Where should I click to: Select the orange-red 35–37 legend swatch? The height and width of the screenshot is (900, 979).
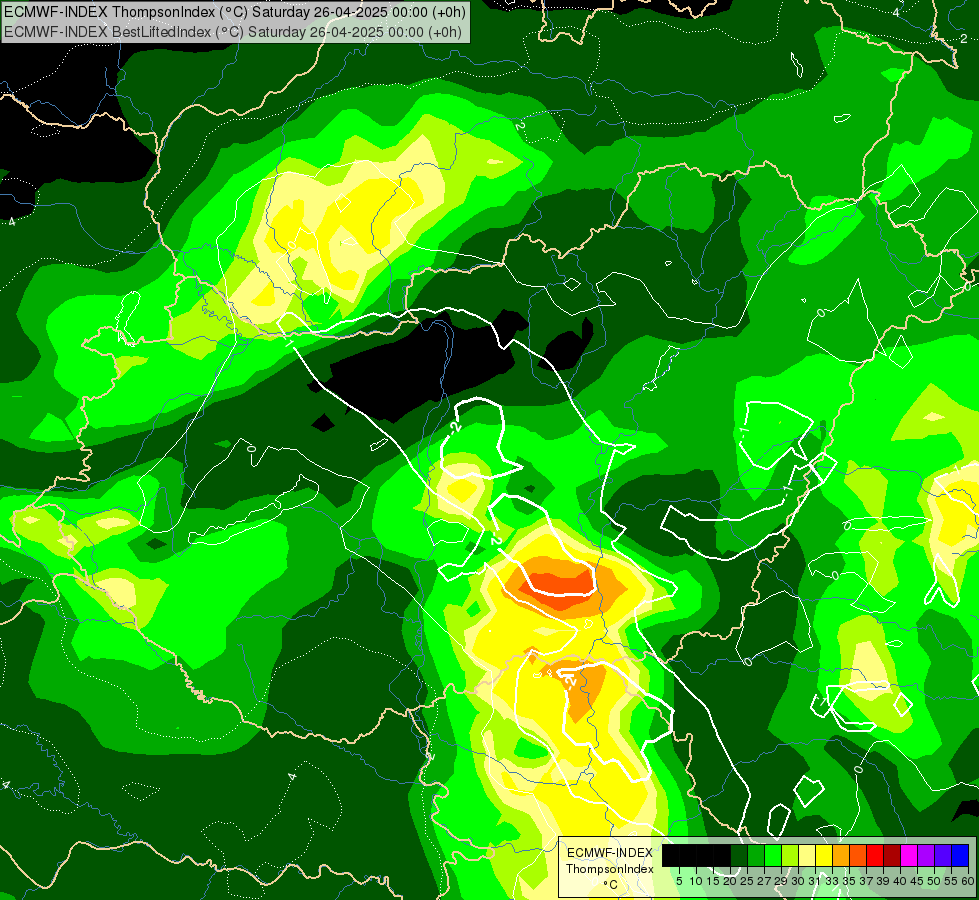pos(858,856)
